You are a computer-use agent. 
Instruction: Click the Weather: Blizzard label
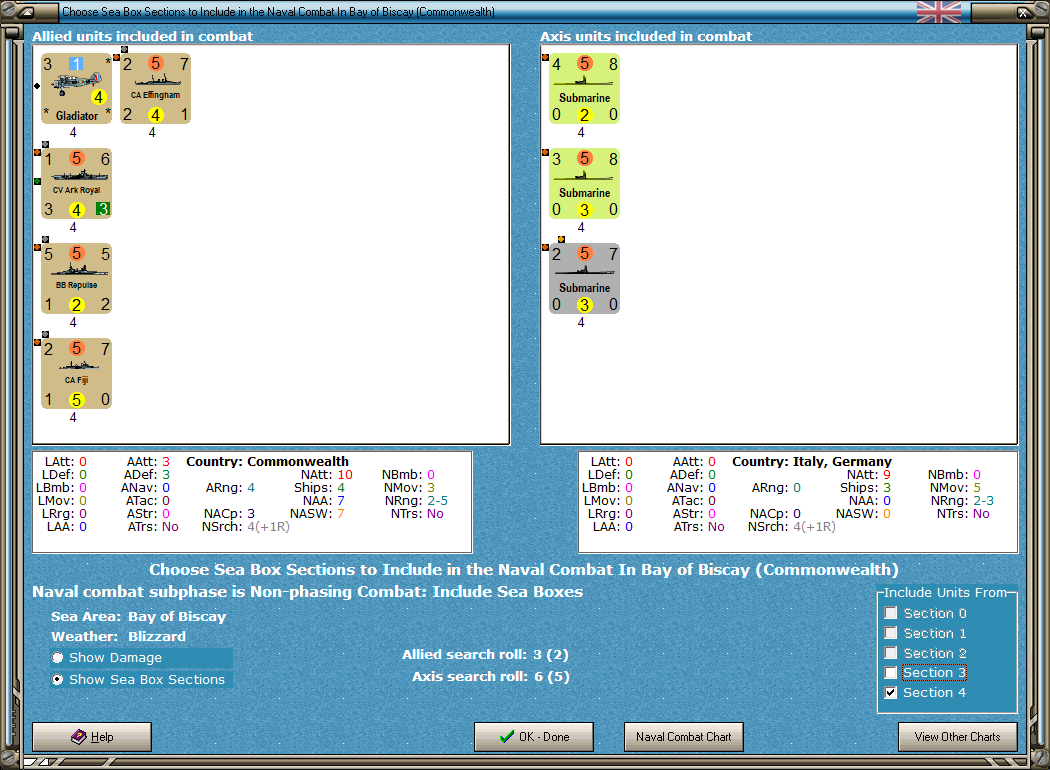click(119, 636)
